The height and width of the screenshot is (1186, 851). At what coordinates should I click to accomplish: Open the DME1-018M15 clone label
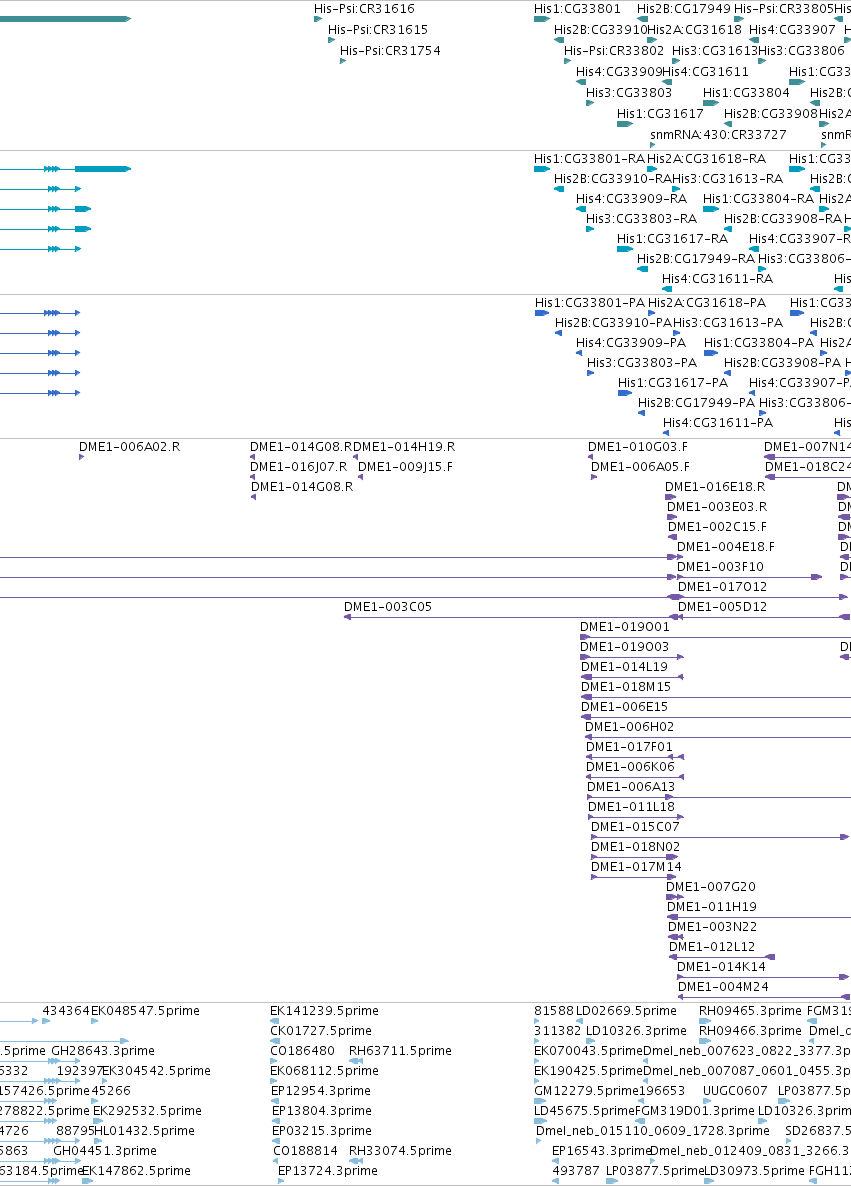pyautogui.click(x=626, y=687)
